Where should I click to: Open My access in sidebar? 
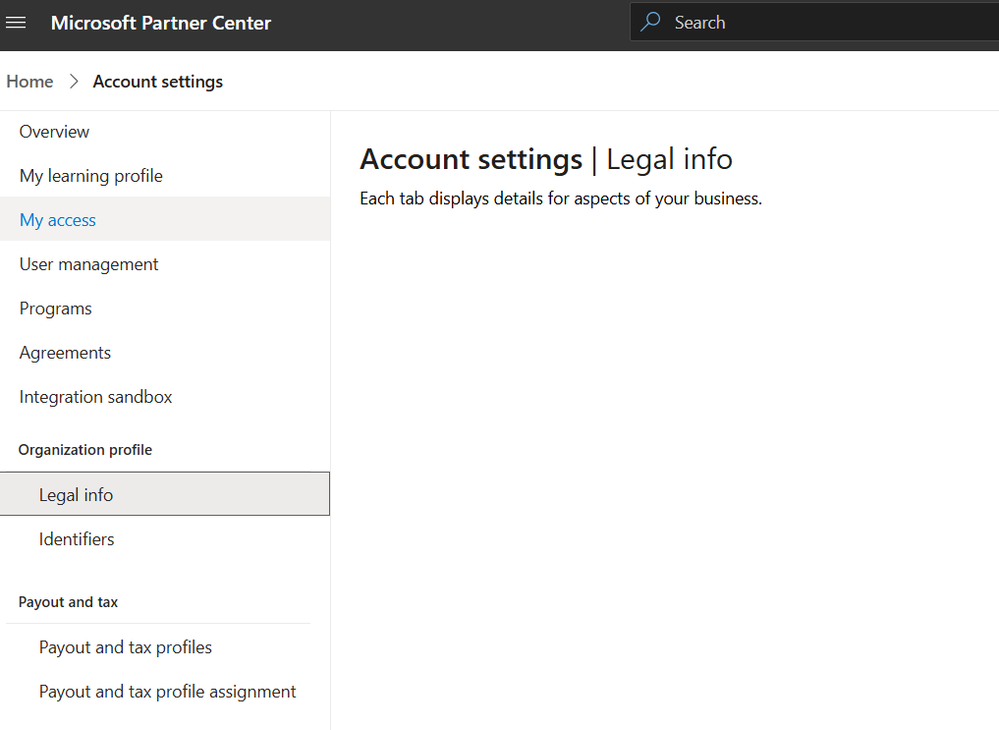click(58, 220)
